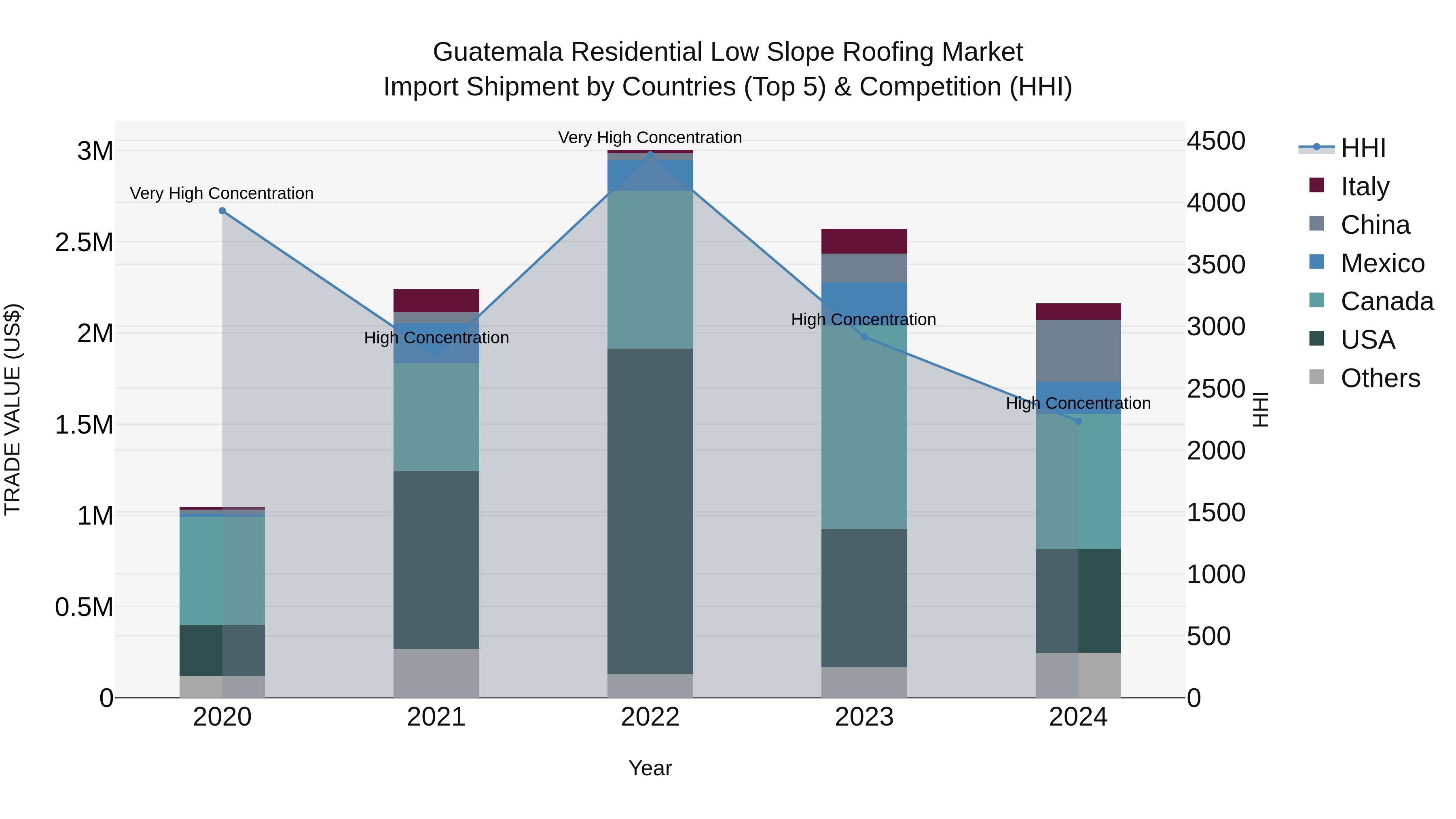The width and height of the screenshot is (1456, 819).
Task: Click the 2024 Mexico bar segment
Action: pyautogui.click(x=1078, y=398)
